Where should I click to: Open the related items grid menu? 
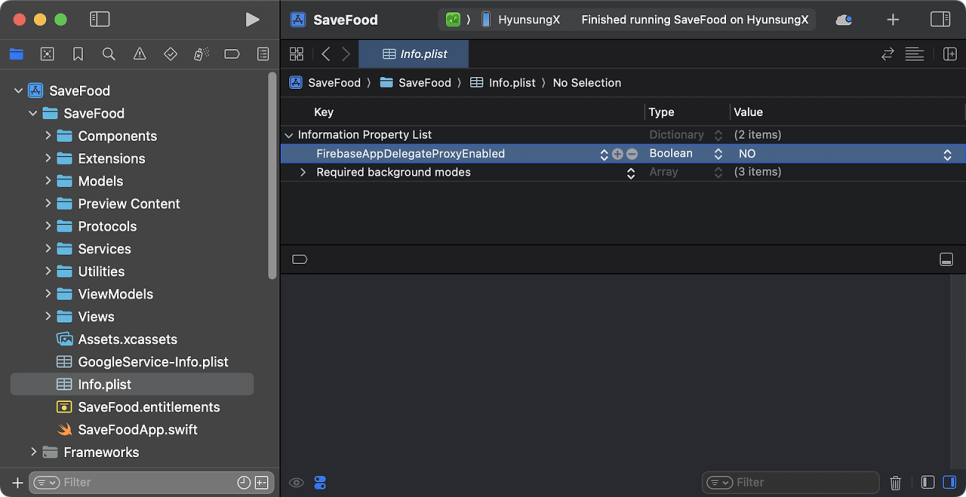(x=296, y=54)
